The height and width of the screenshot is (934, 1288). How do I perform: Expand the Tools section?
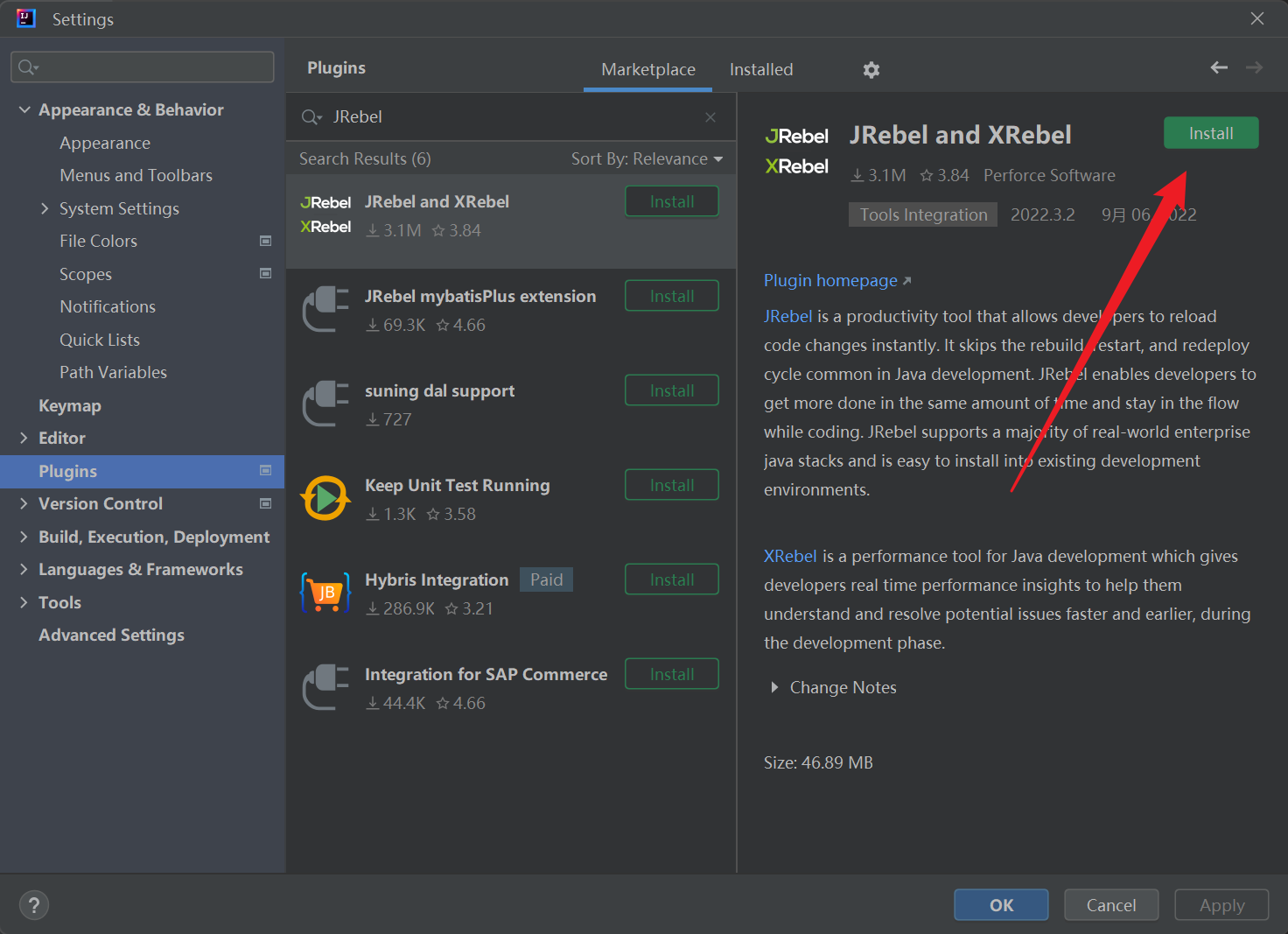(x=24, y=602)
